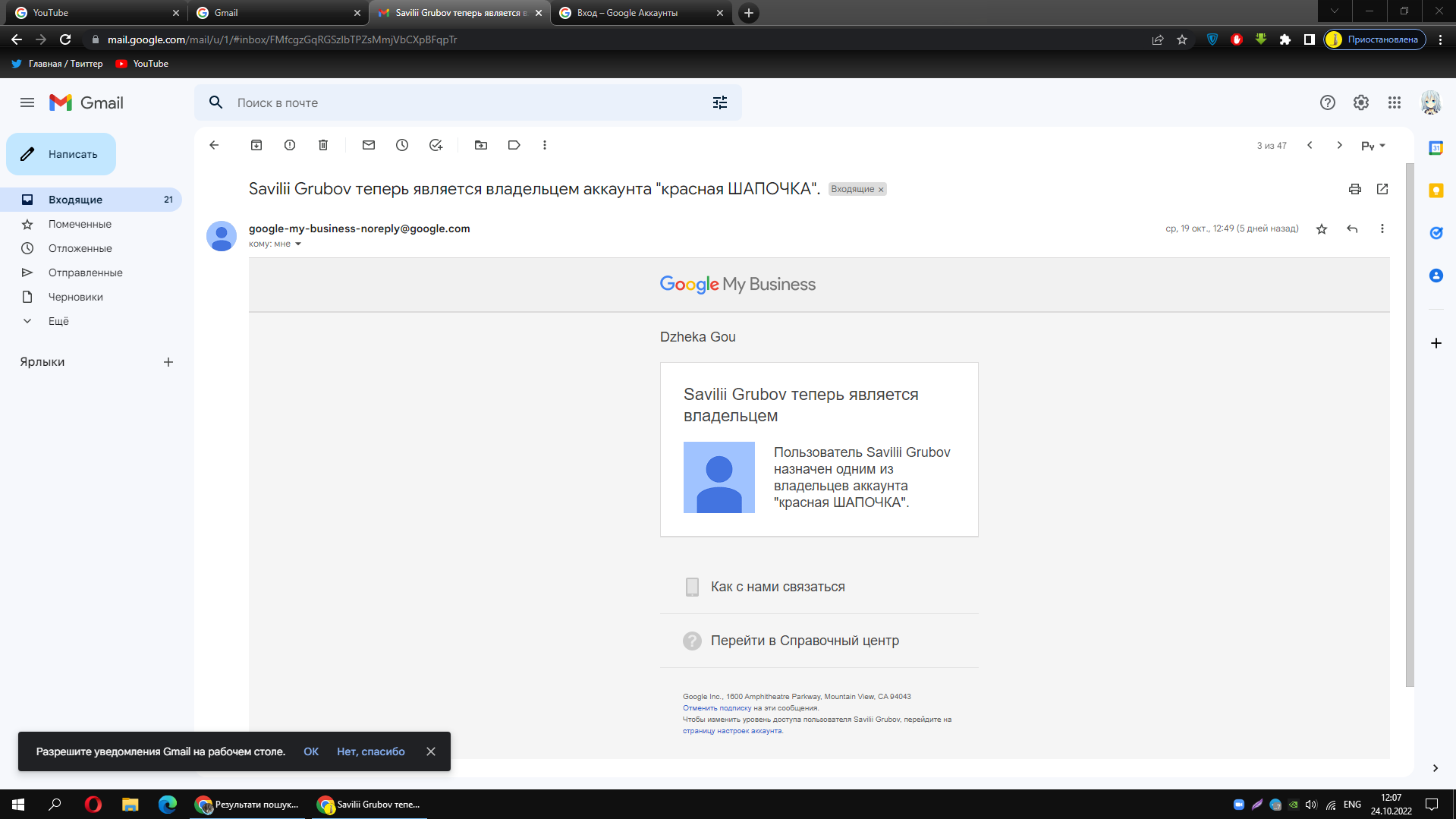Reply to the email with reply arrow
The height and width of the screenshot is (819, 1456).
click(1352, 228)
